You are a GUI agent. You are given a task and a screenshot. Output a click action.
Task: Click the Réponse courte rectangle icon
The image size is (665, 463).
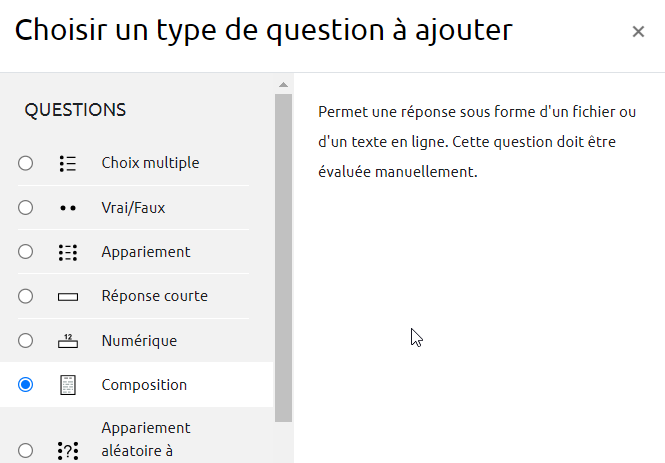[x=68, y=297]
